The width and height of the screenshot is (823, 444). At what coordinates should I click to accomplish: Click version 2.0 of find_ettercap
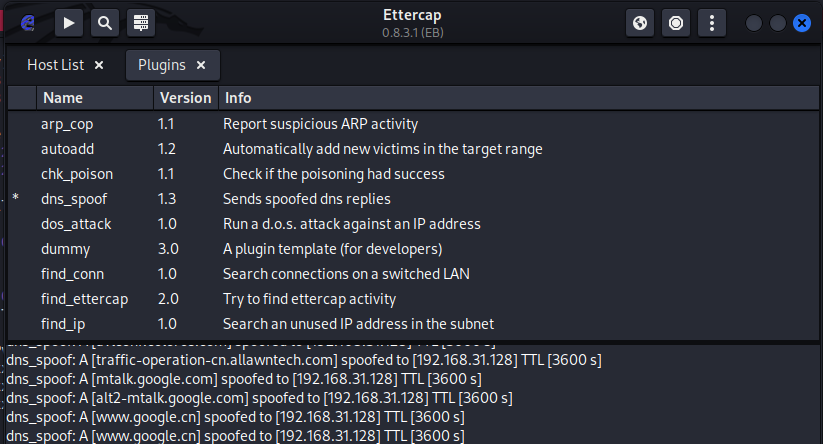coord(168,299)
